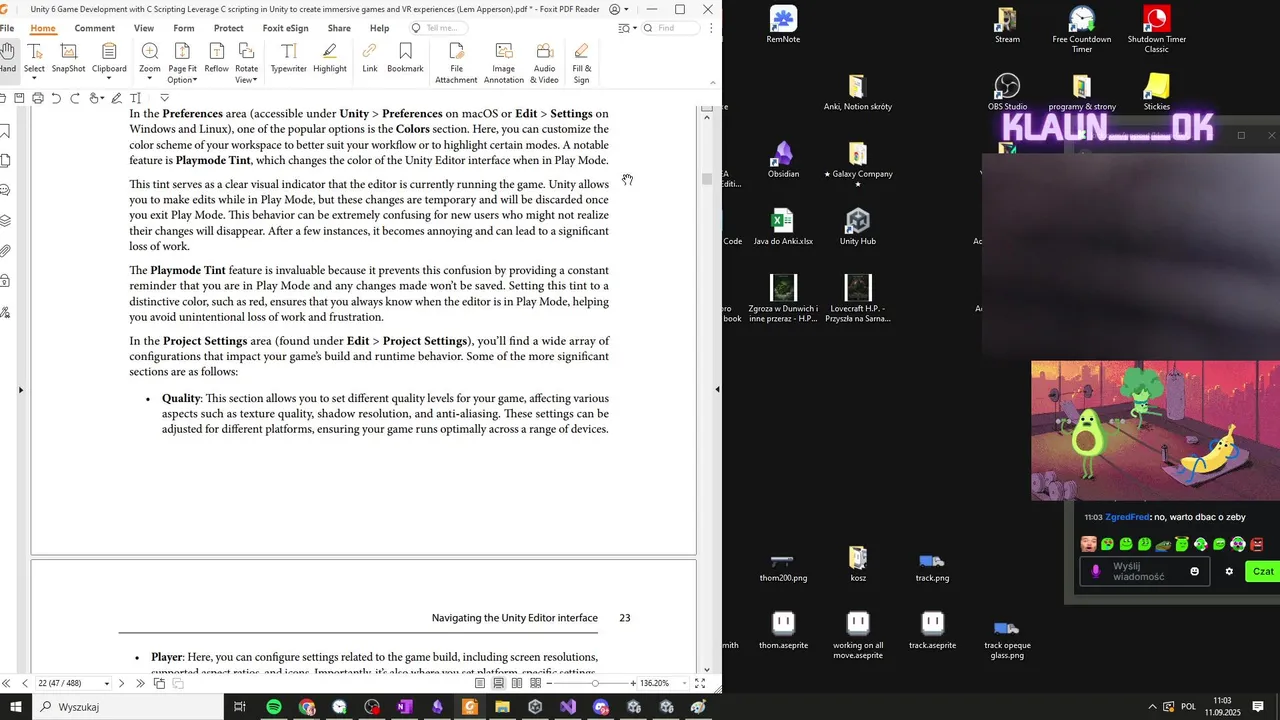Click the purple microphone in chat box
The image size is (1280, 720).
pyautogui.click(x=1096, y=572)
